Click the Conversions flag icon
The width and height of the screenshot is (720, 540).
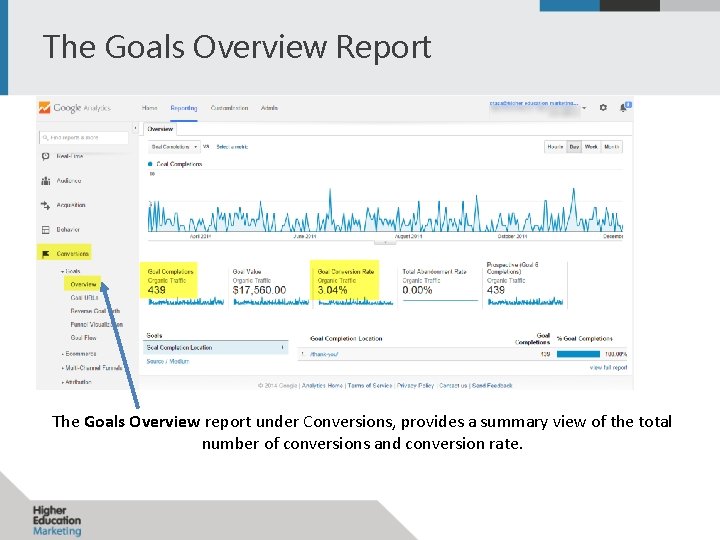pos(45,254)
